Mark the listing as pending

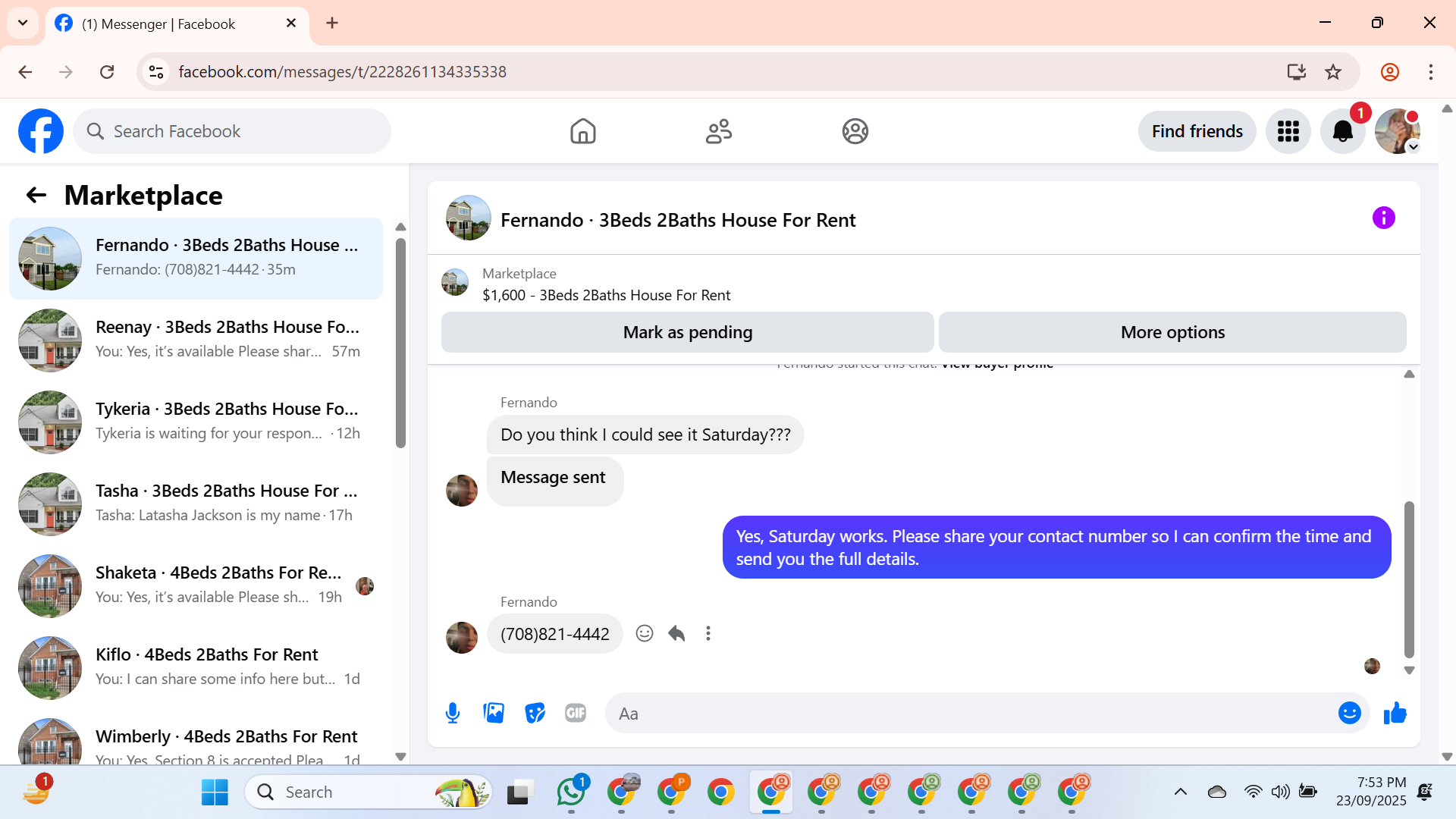688,332
